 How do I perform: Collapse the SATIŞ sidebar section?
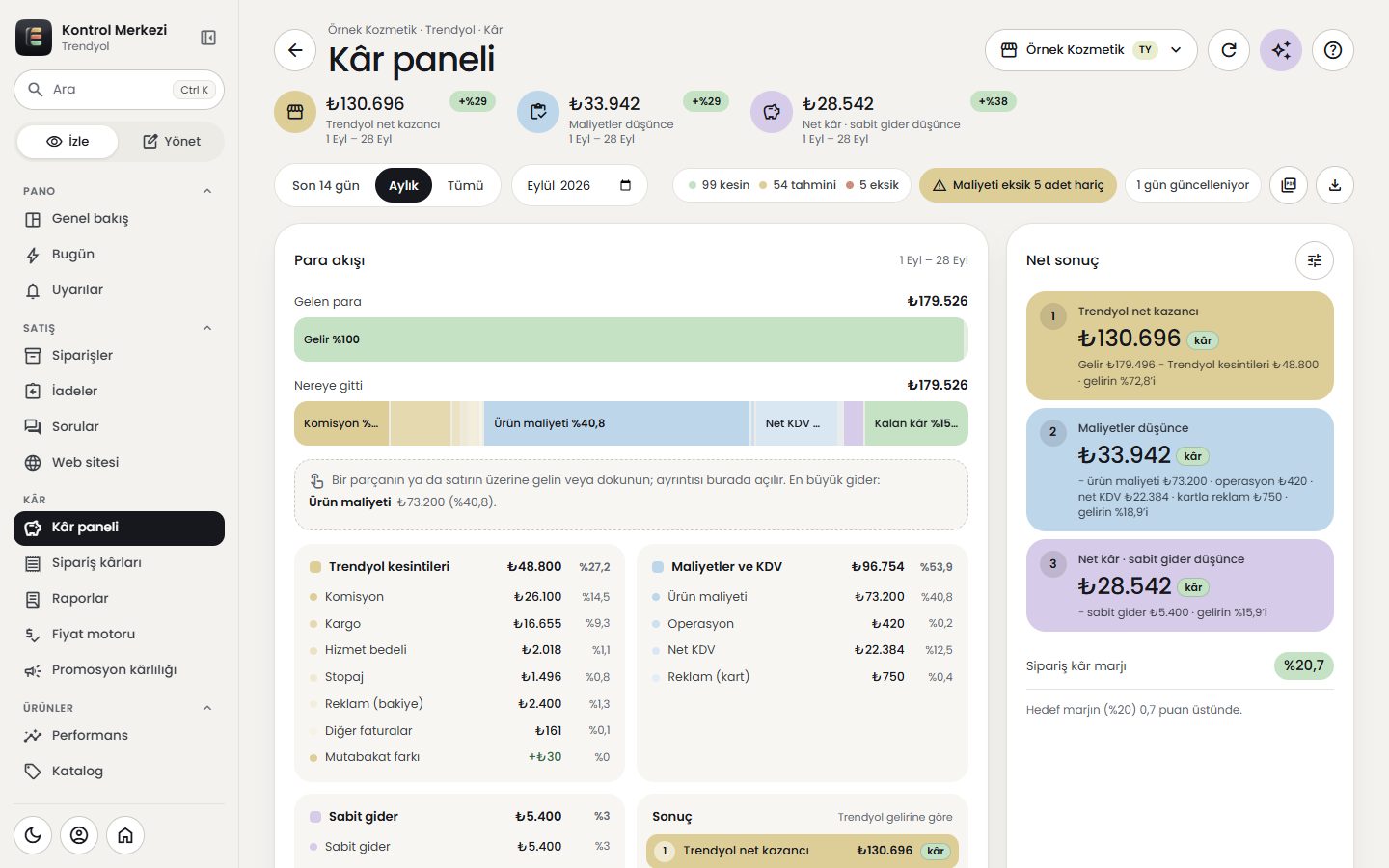point(207,328)
